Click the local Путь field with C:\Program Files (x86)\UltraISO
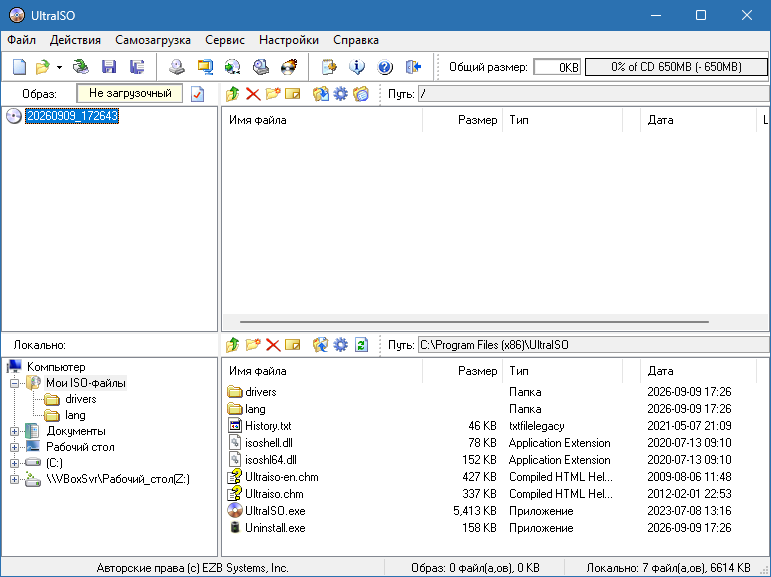This screenshot has width=771, height=577. click(x=594, y=345)
